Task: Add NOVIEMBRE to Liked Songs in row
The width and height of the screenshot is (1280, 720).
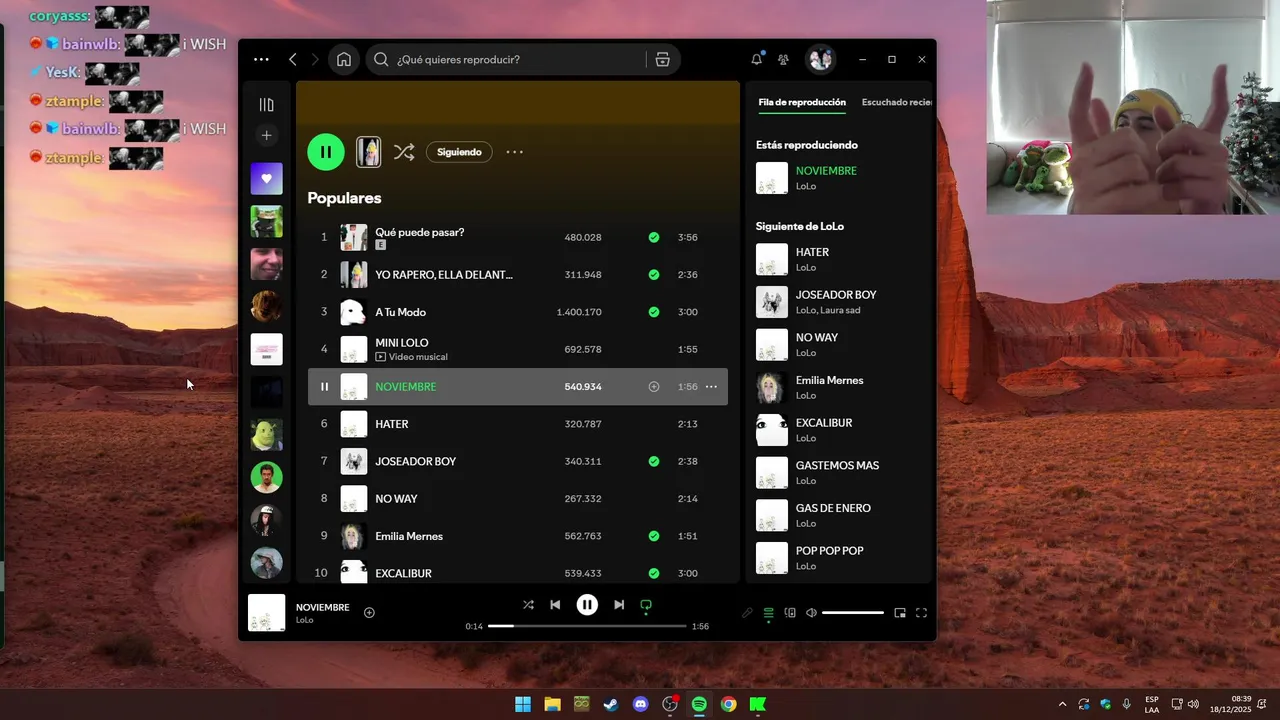Action: (654, 387)
